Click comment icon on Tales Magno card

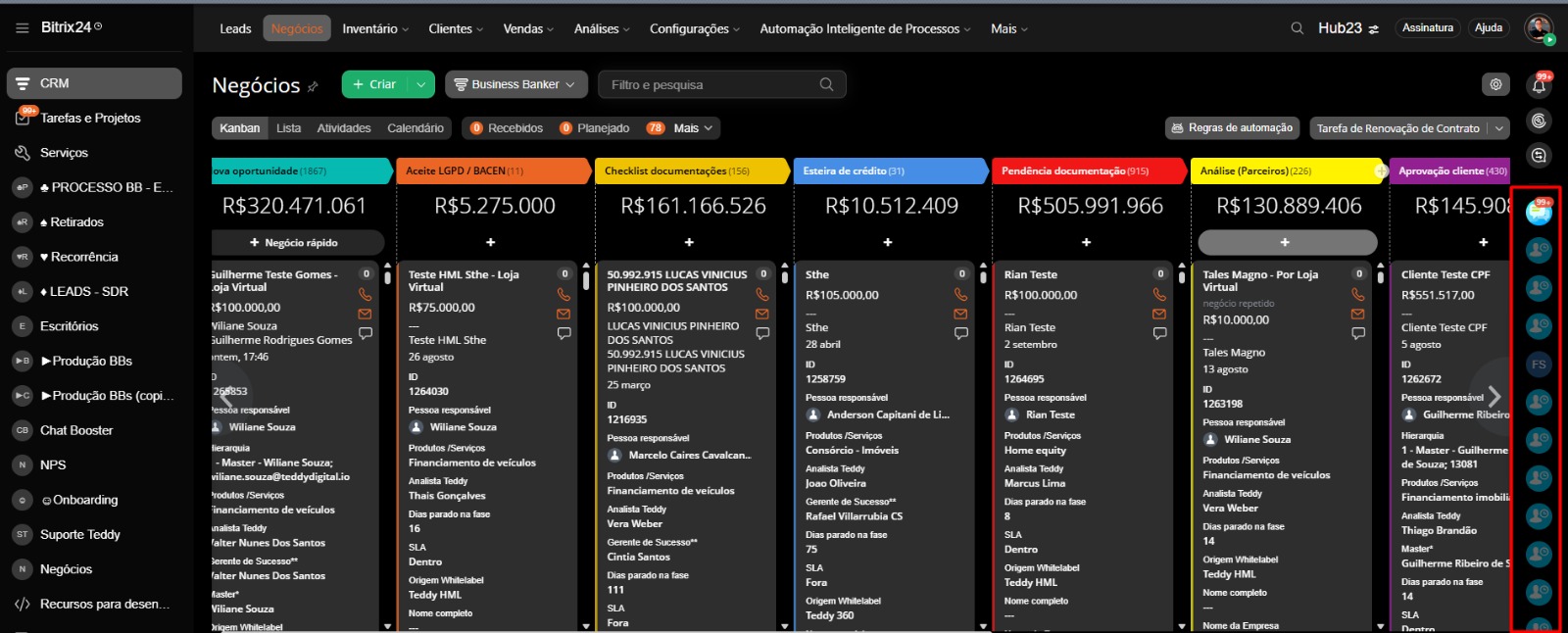click(1357, 333)
